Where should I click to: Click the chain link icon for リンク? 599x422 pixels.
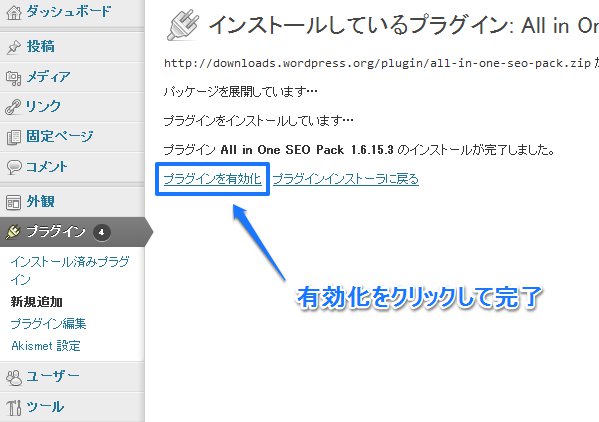(x=13, y=107)
